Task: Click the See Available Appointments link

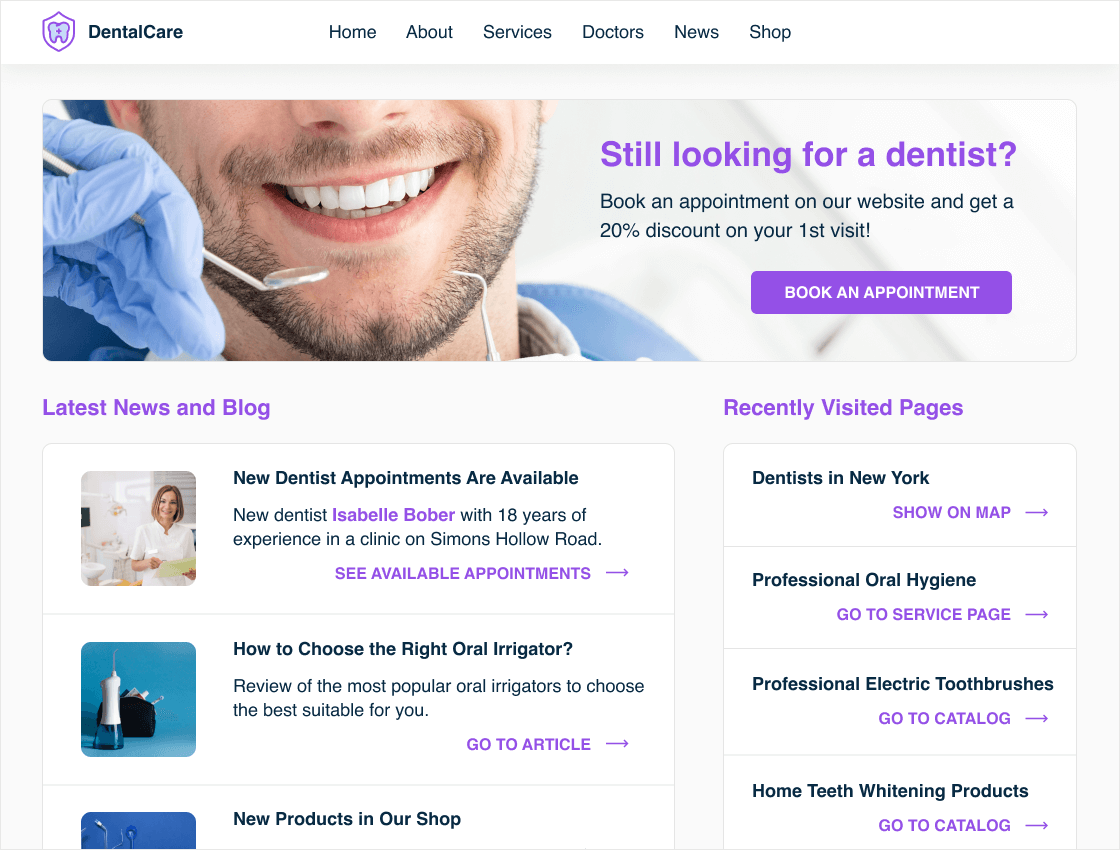Action: pos(463,574)
